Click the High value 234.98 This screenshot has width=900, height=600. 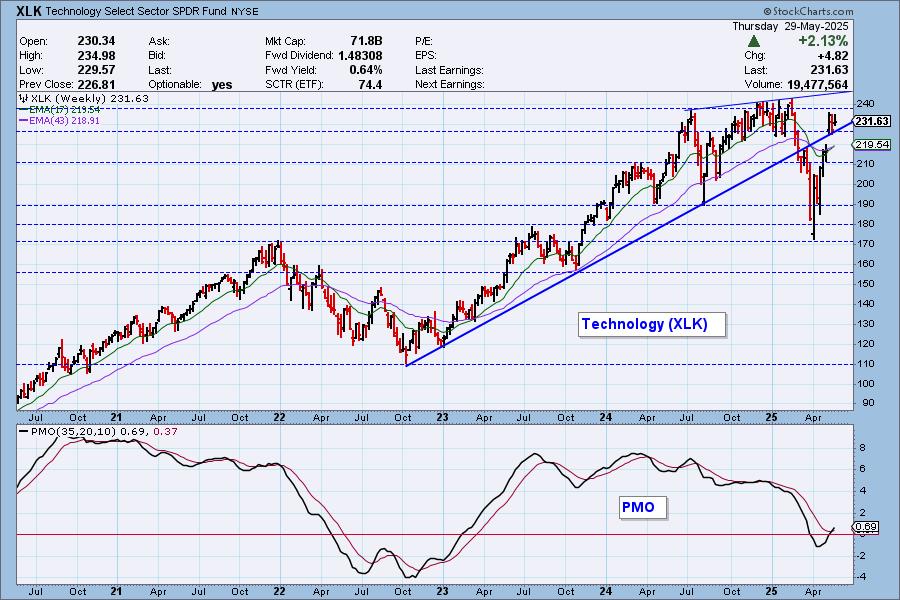[96, 56]
